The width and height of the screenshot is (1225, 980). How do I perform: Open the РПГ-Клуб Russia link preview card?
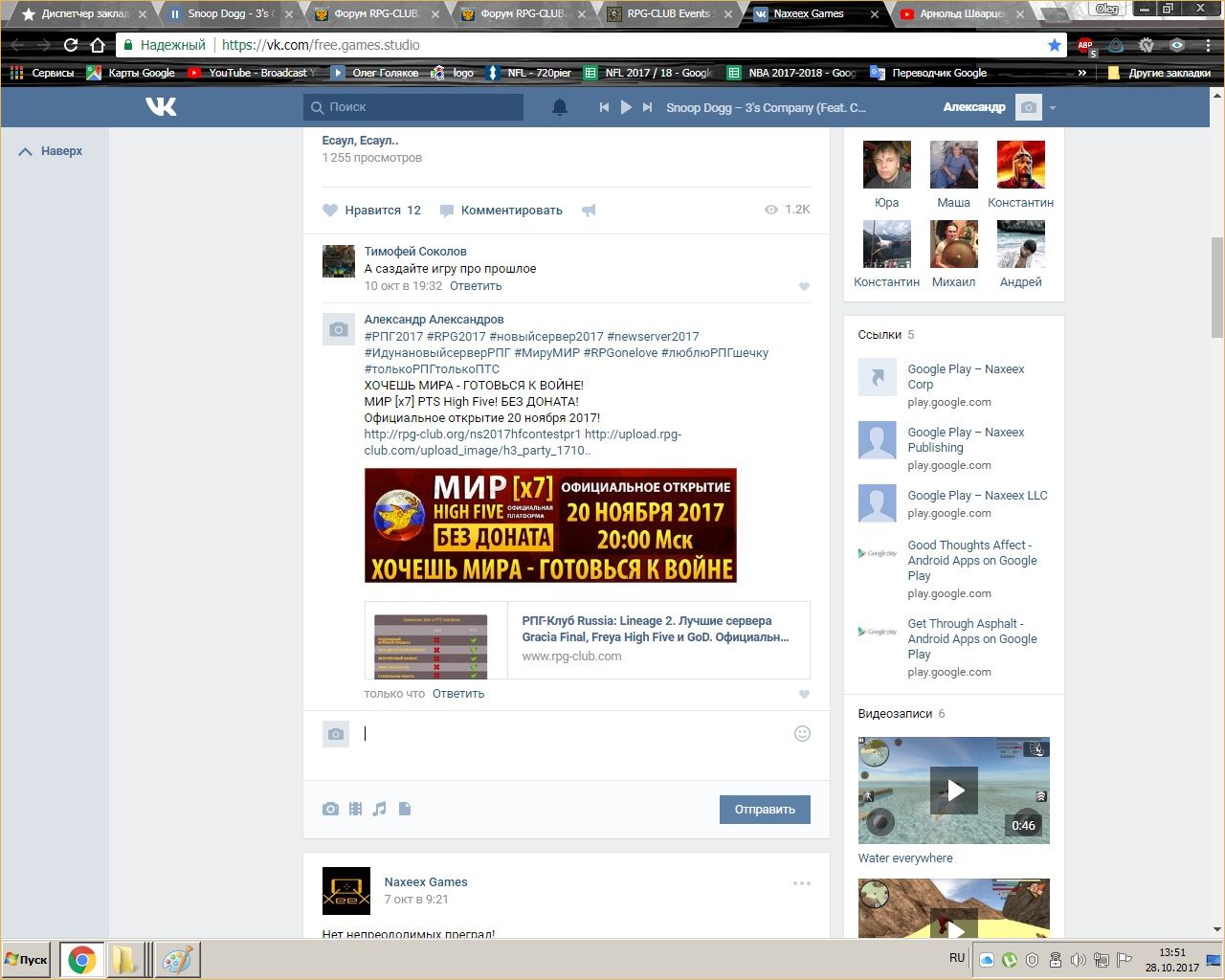coord(587,639)
